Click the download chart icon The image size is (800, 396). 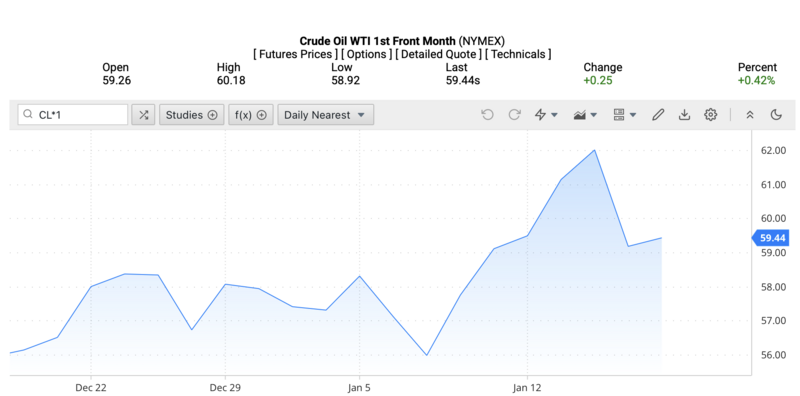(x=684, y=115)
